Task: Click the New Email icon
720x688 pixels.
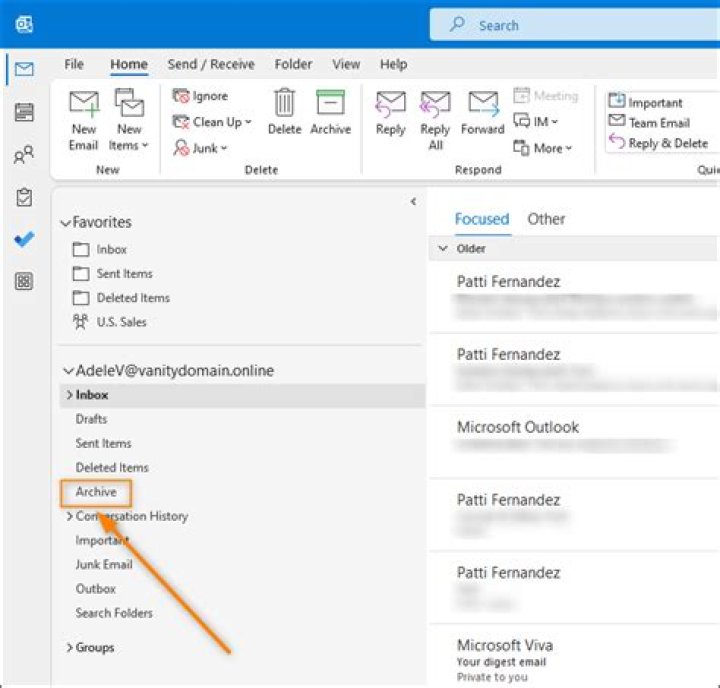Action: coord(83,105)
